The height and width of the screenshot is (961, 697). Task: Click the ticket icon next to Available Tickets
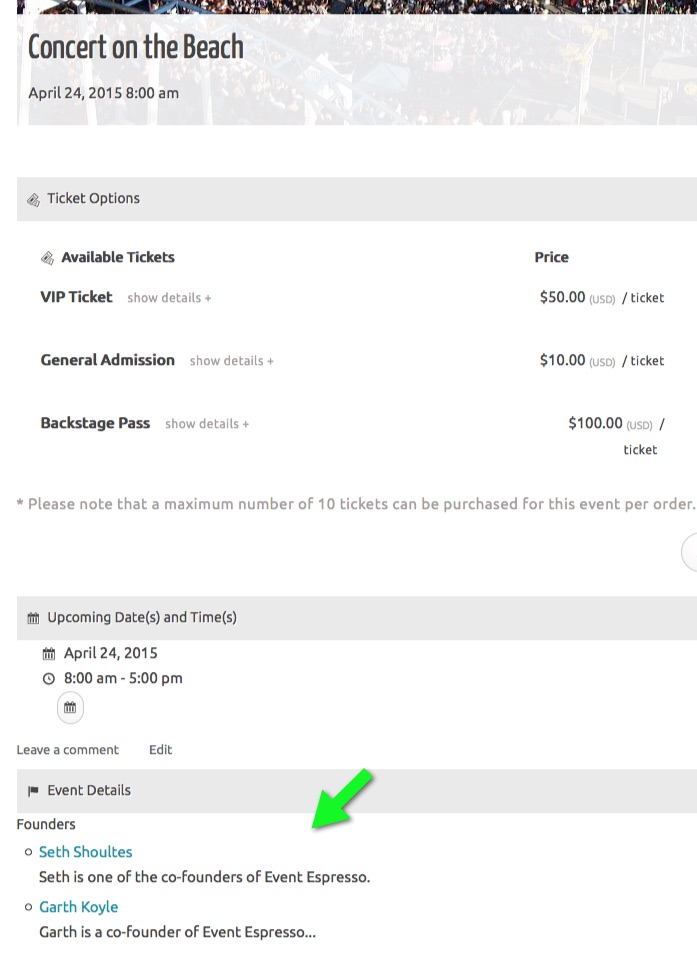47,258
